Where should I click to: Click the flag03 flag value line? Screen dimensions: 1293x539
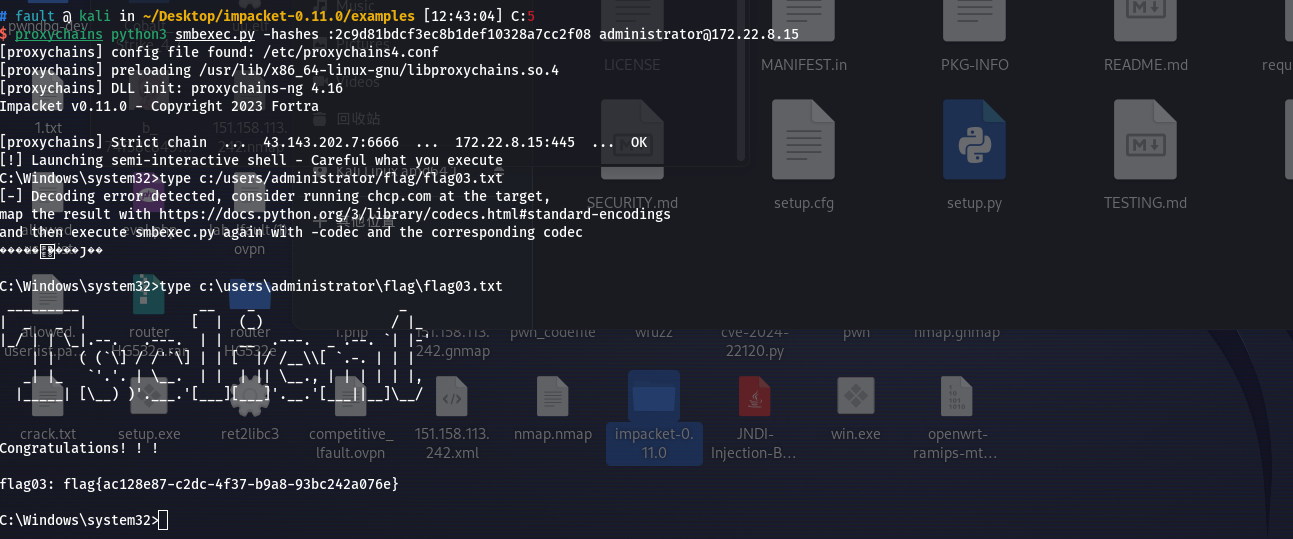(x=199, y=484)
